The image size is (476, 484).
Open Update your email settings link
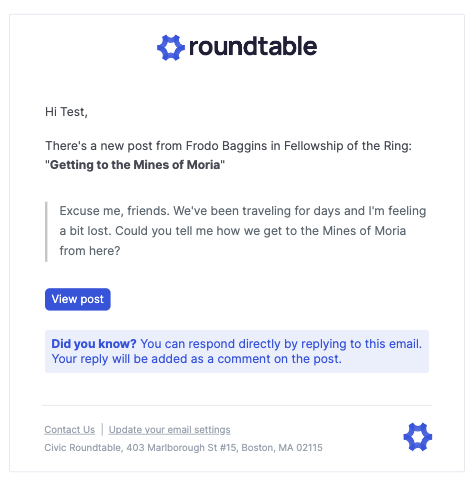pyautogui.click(x=169, y=430)
